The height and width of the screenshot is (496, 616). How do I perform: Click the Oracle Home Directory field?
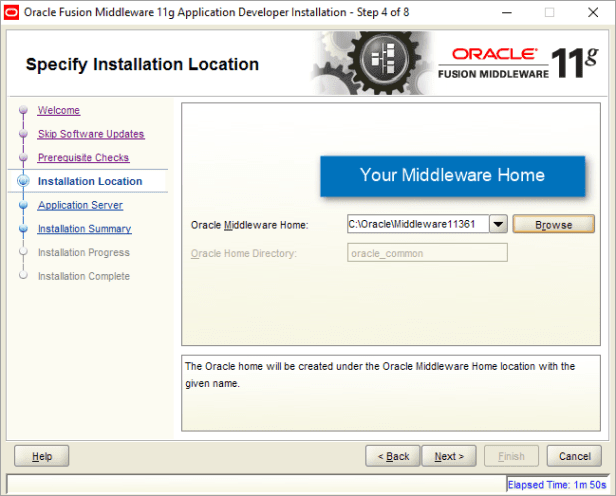pos(427,253)
